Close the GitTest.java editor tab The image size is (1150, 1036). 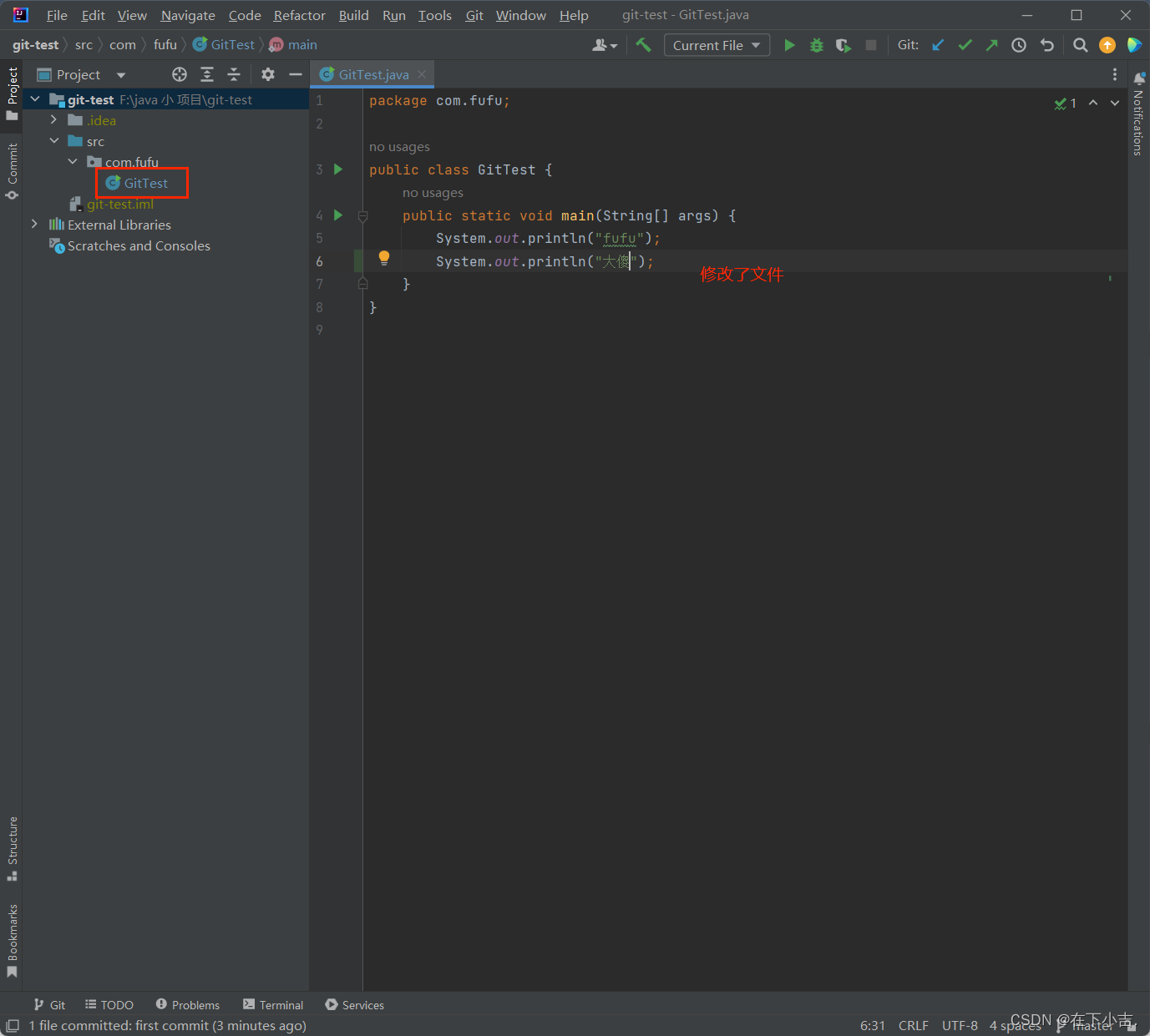pyautogui.click(x=422, y=74)
